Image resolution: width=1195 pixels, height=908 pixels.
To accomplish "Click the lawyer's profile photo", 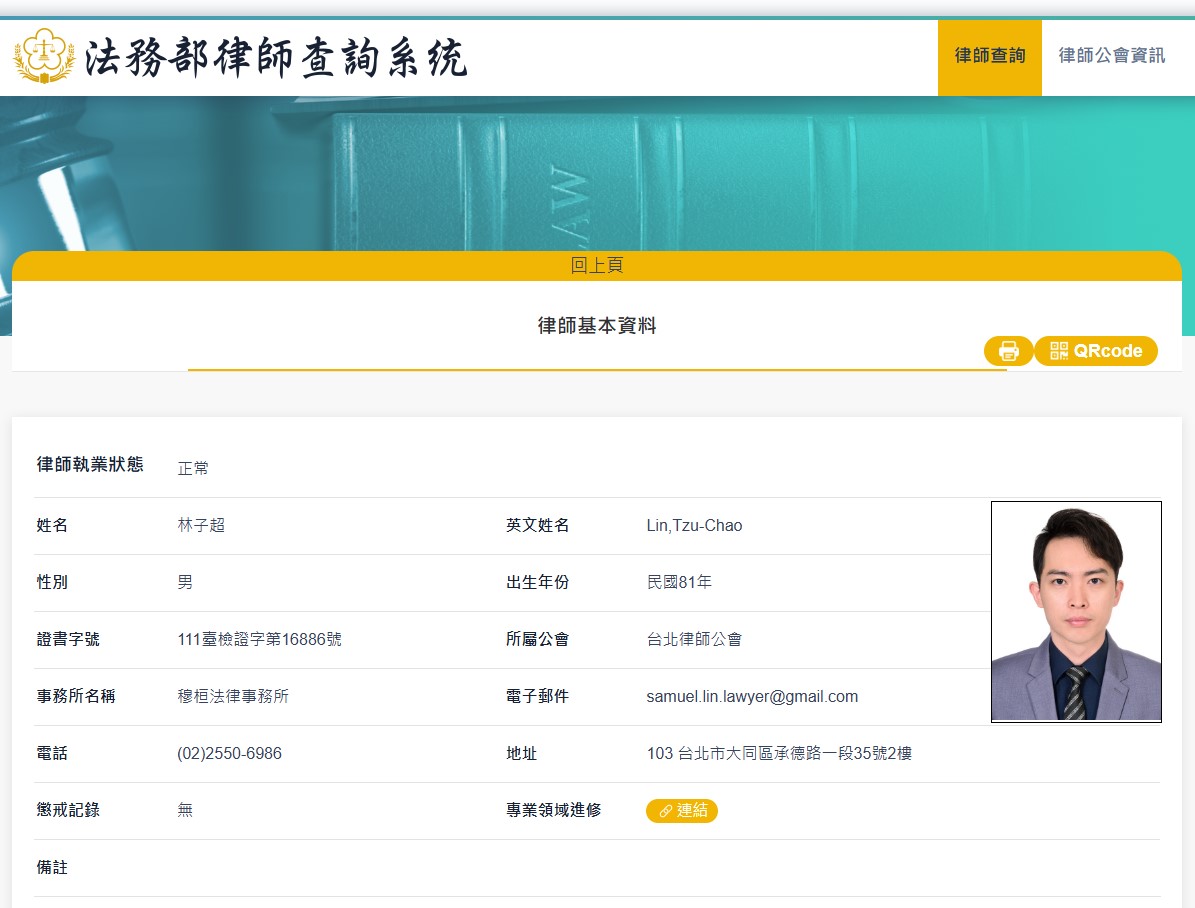I will [1076, 611].
